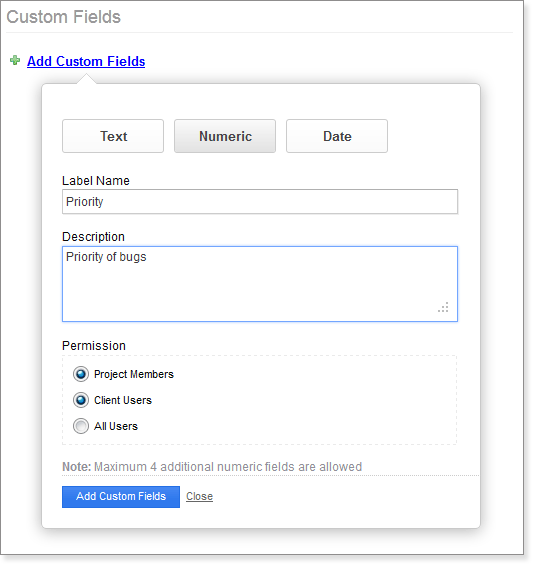The height and width of the screenshot is (570, 542).
Task: Select the All Users radio button
Action: (81, 426)
